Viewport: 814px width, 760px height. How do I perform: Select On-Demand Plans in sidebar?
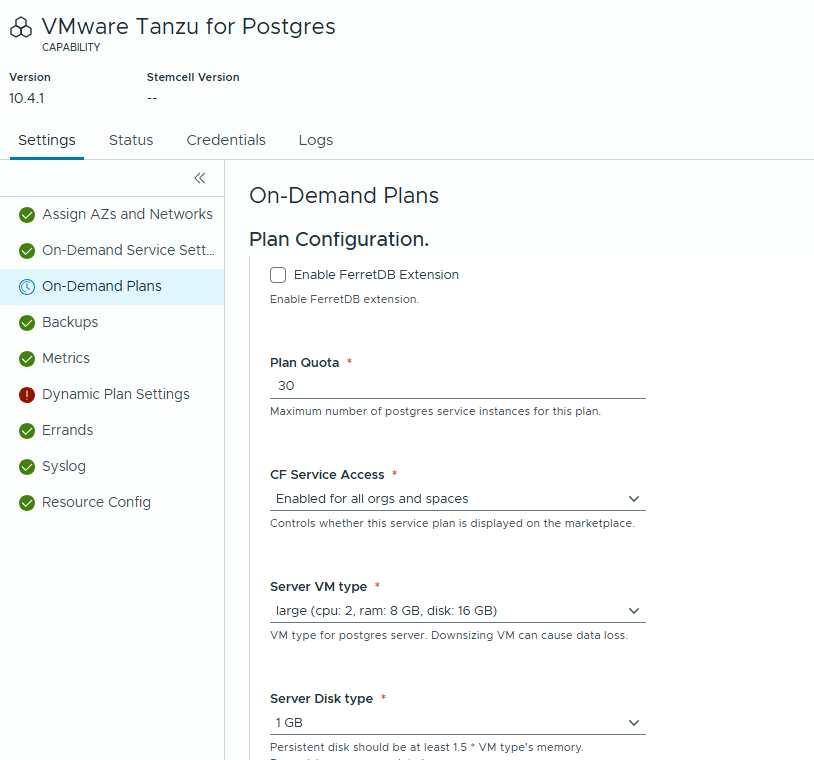pyautogui.click(x=112, y=287)
